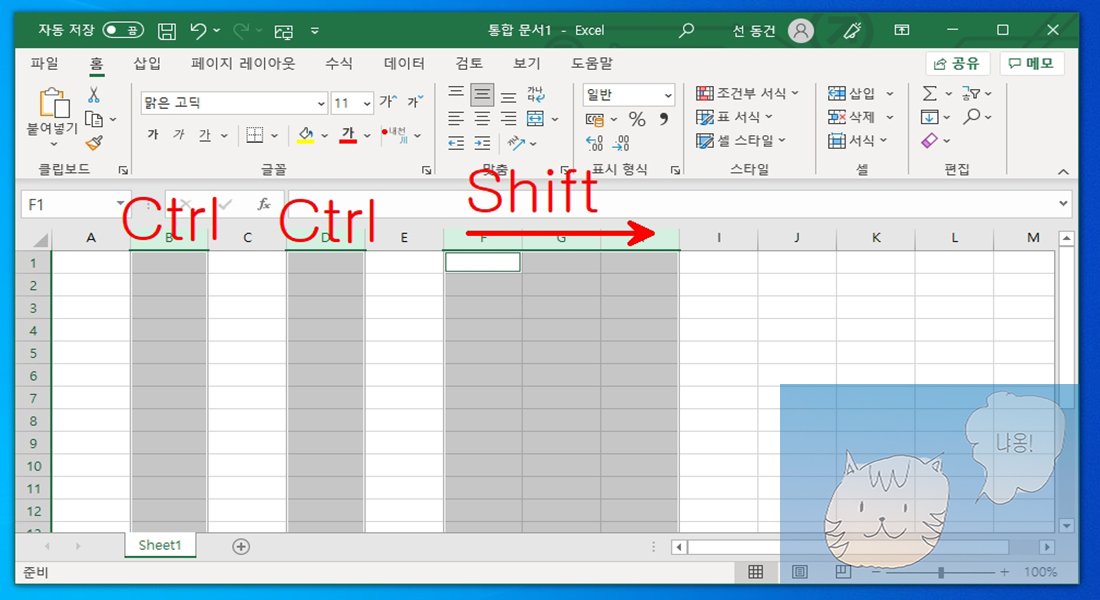Viewport: 1100px width, 600px height.
Task: Open the Font Color dropdown arrow
Action: (x=367, y=135)
